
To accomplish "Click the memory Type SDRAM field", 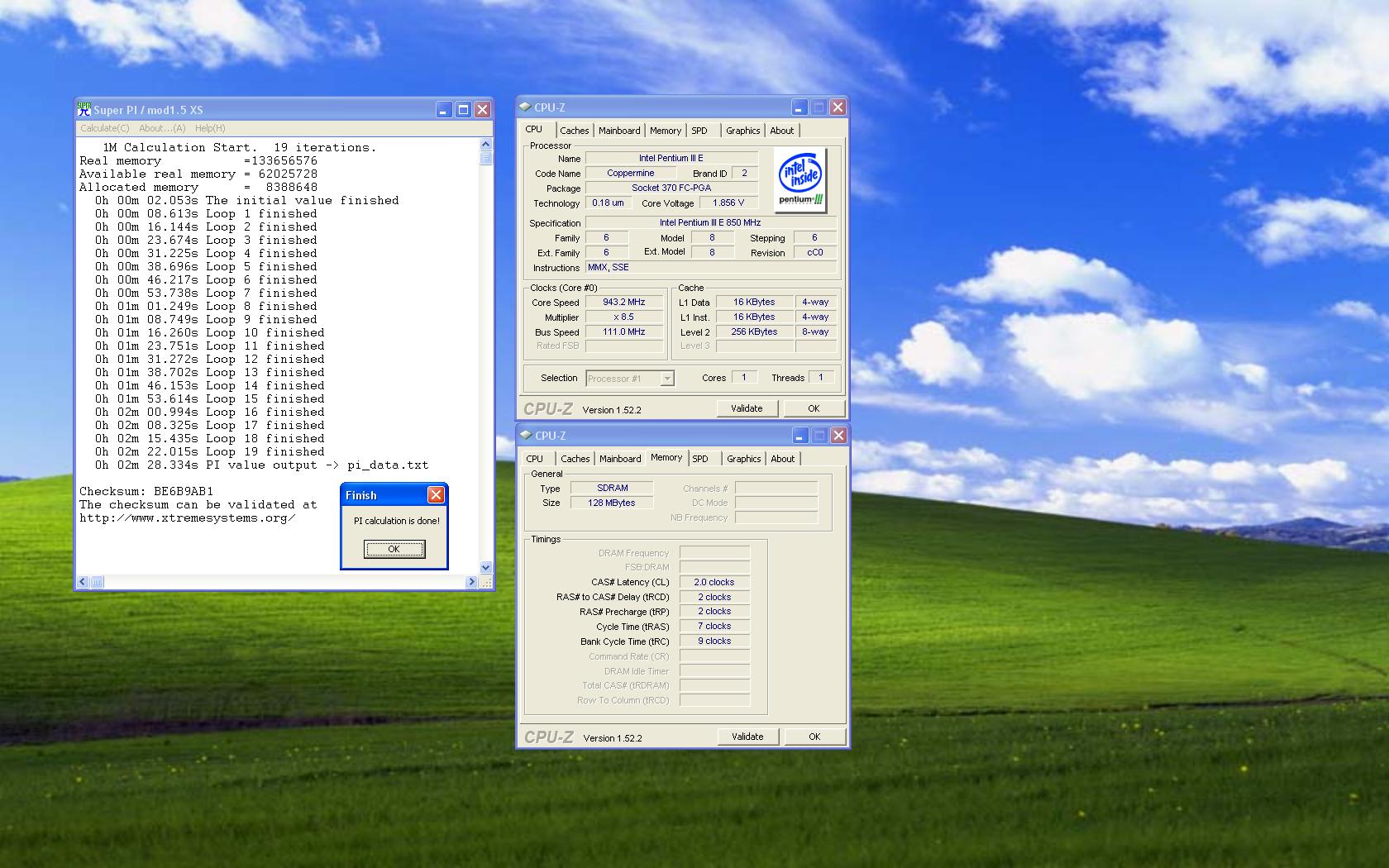I will 612,489.
